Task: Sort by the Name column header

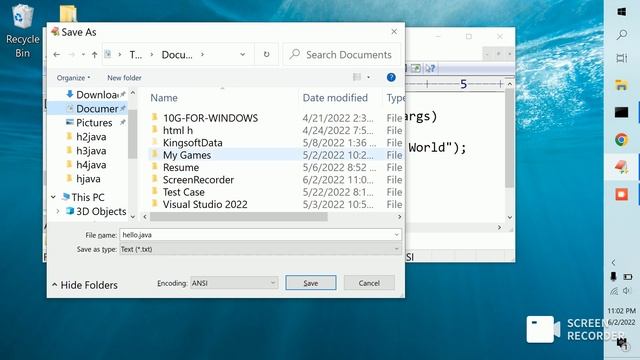Action: pyautogui.click(x=164, y=98)
